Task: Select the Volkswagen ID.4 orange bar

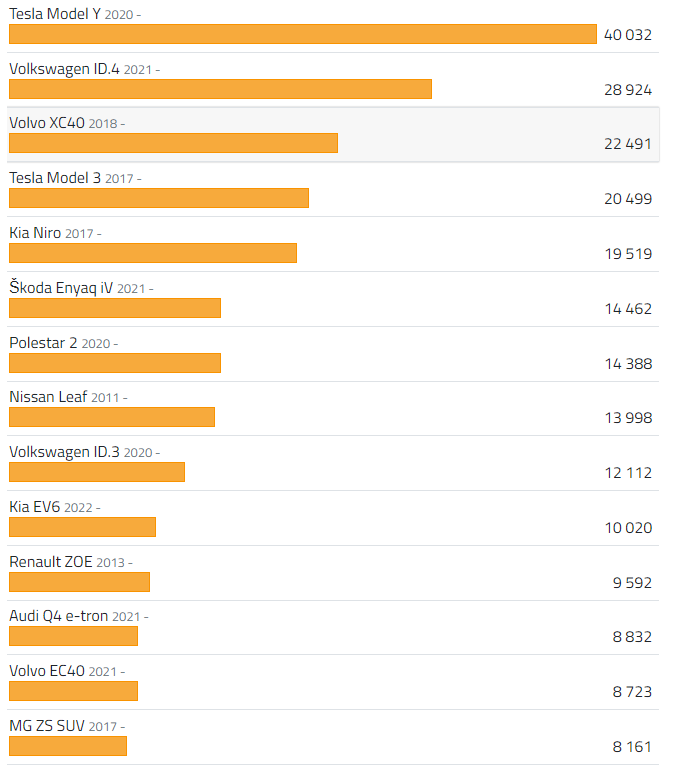Action: tap(220, 89)
